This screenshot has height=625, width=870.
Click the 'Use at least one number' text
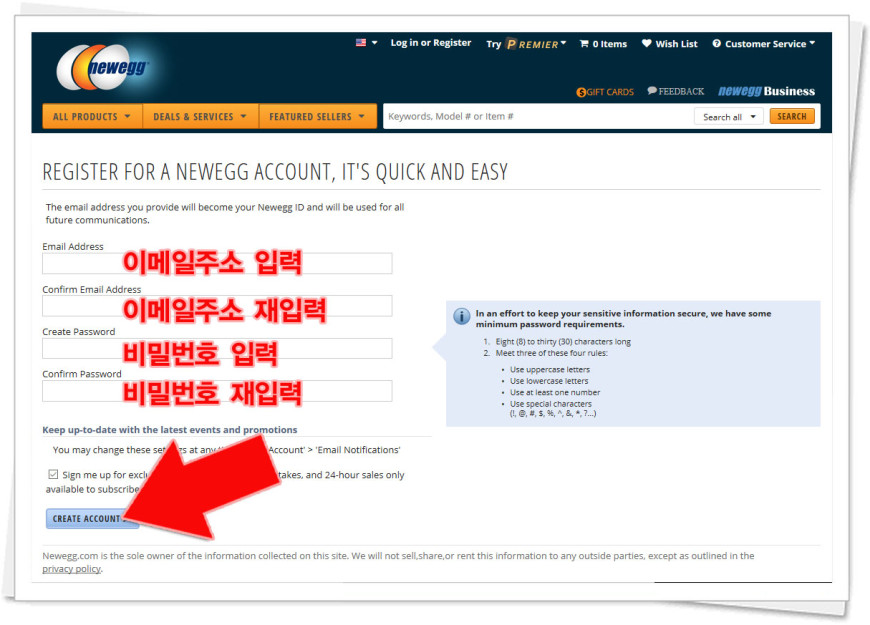[555, 392]
